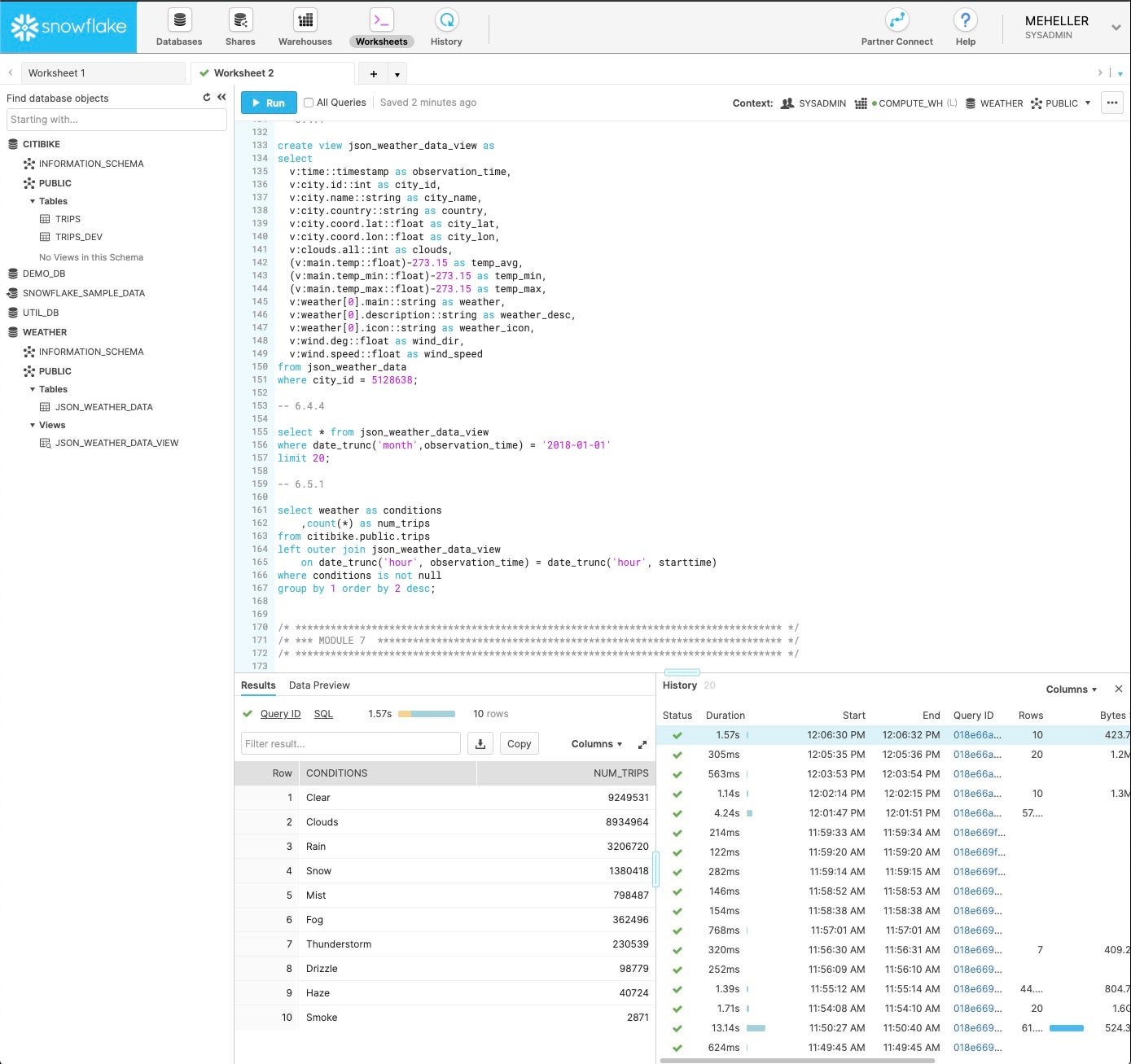This screenshot has height=1064, width=1131.
Task: Select JSON_WEATHER_DATA table
Action: (103, 407)
